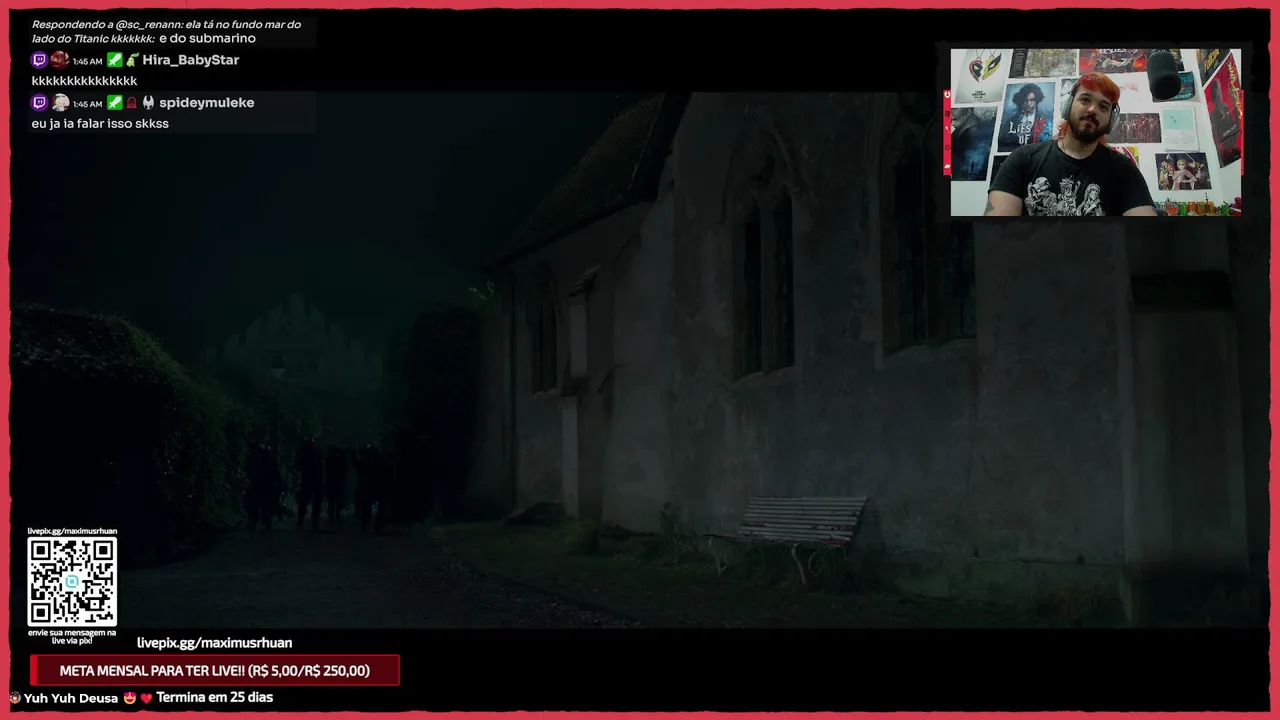Screen dimensions: 1280x720
Task: Click the LivePix QR code
Action: (x=72, y=581)
